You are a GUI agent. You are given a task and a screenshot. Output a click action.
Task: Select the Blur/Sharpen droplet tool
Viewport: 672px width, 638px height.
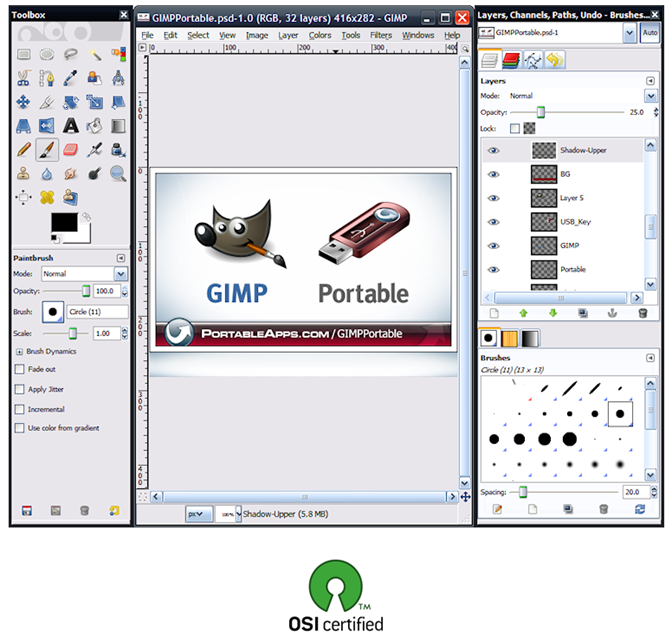click(x=47, y=174)
